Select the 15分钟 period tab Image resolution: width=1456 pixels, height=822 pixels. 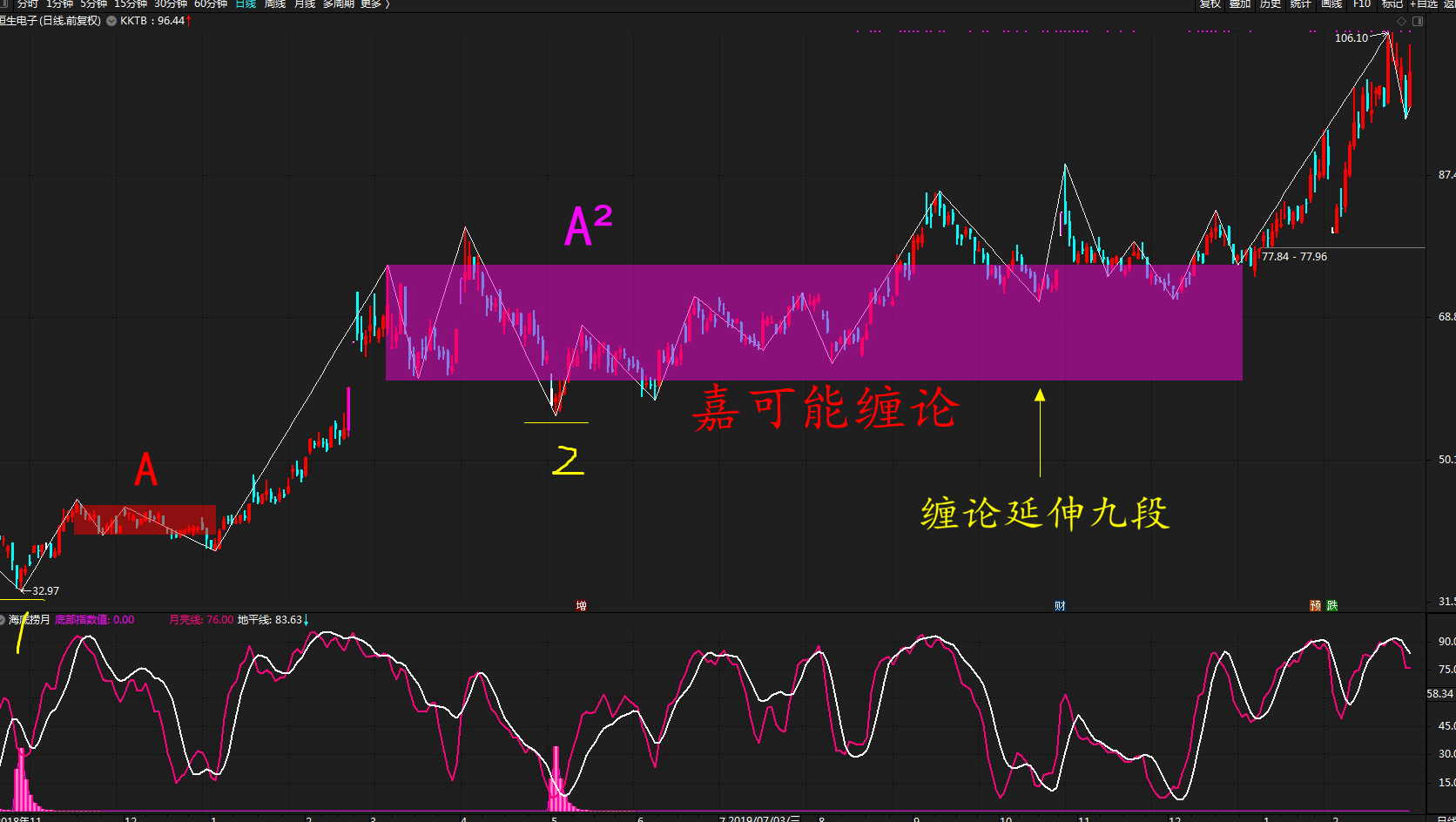pos(131,3)
